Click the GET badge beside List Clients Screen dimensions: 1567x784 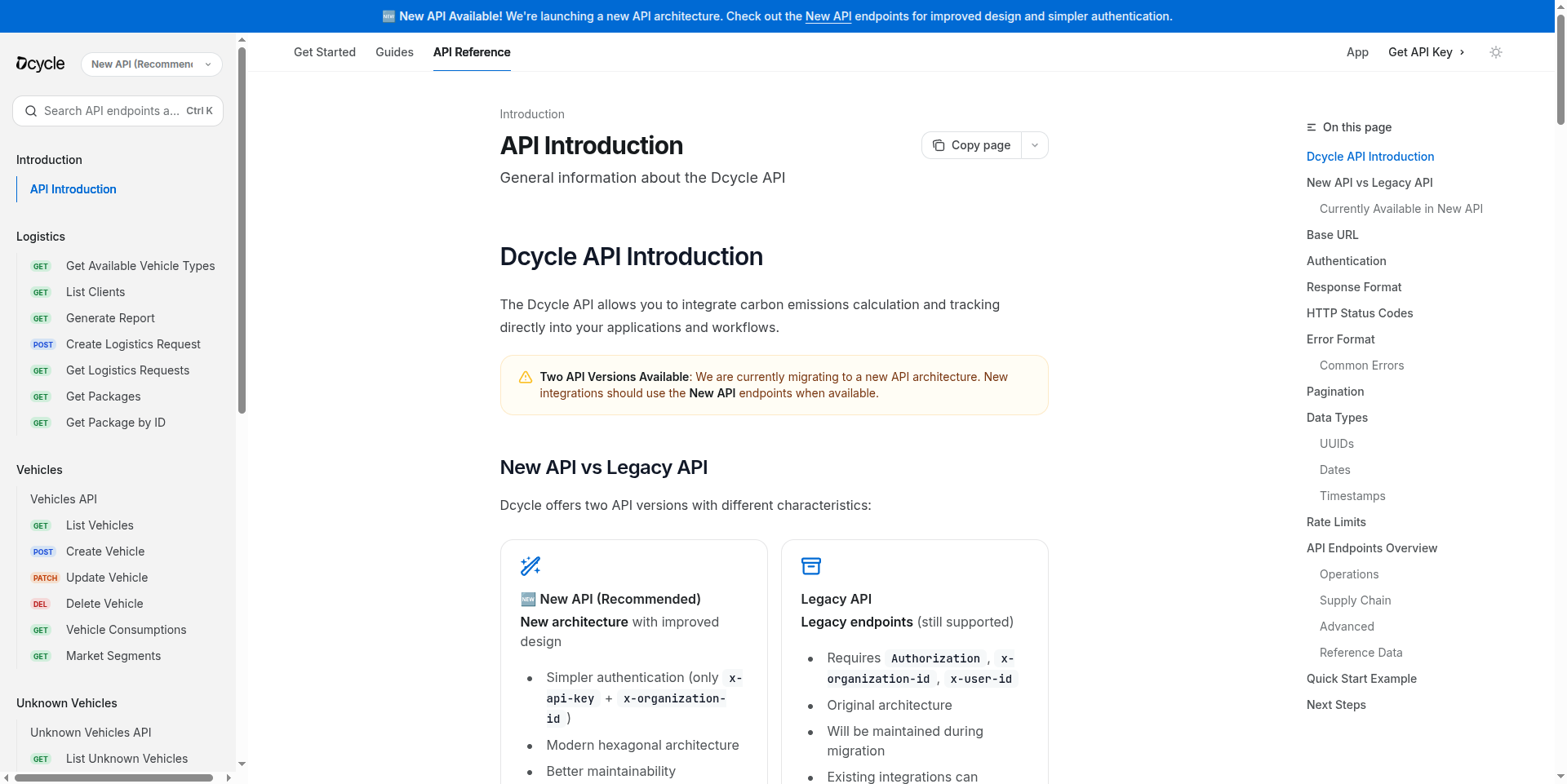pos(41,292)
